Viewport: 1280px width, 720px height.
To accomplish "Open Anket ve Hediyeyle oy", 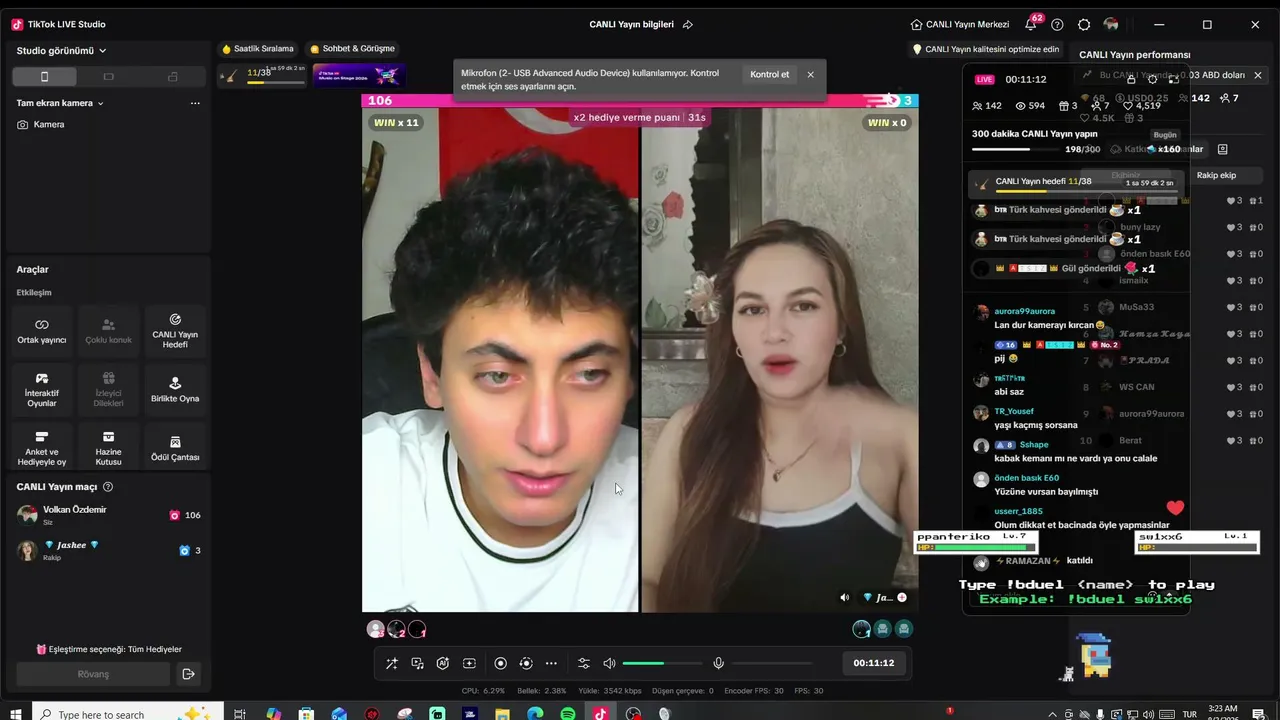I will pyautogui.click(x=42, y=449).
